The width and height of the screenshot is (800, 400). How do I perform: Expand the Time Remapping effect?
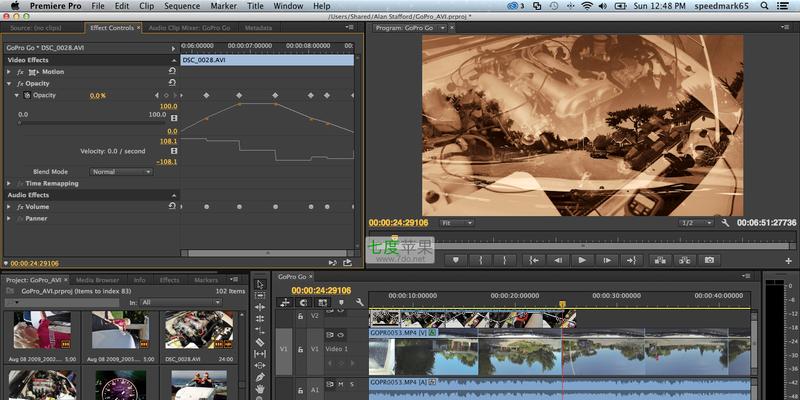[x=9, y=183]
